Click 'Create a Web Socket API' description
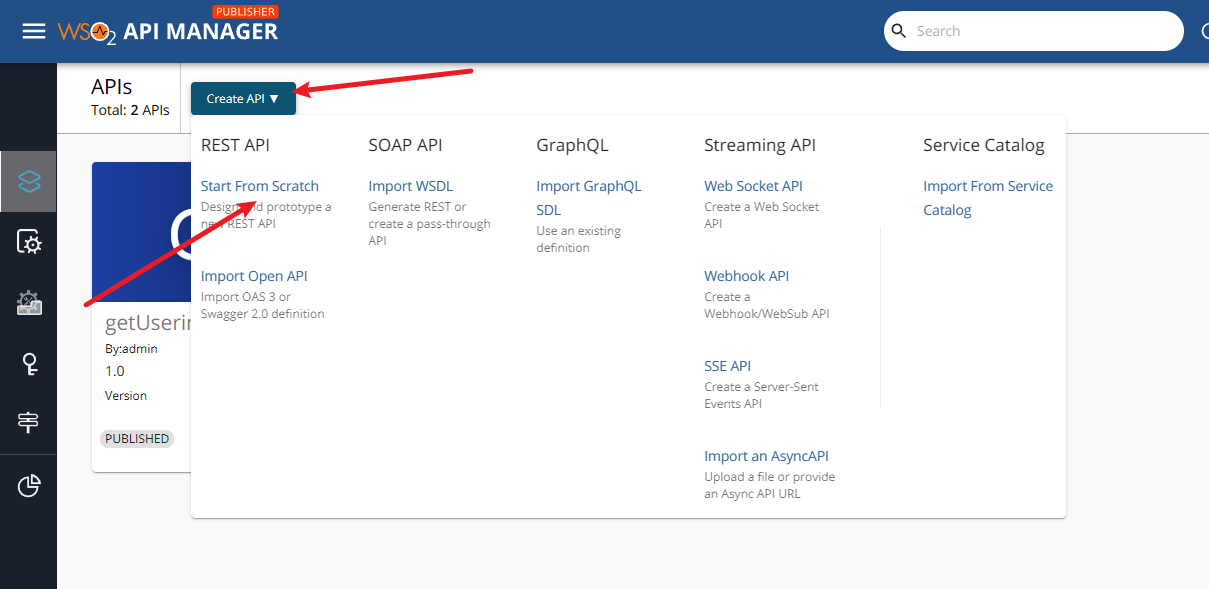Screen dimensions: 1209x589 (x=762, y=215)
